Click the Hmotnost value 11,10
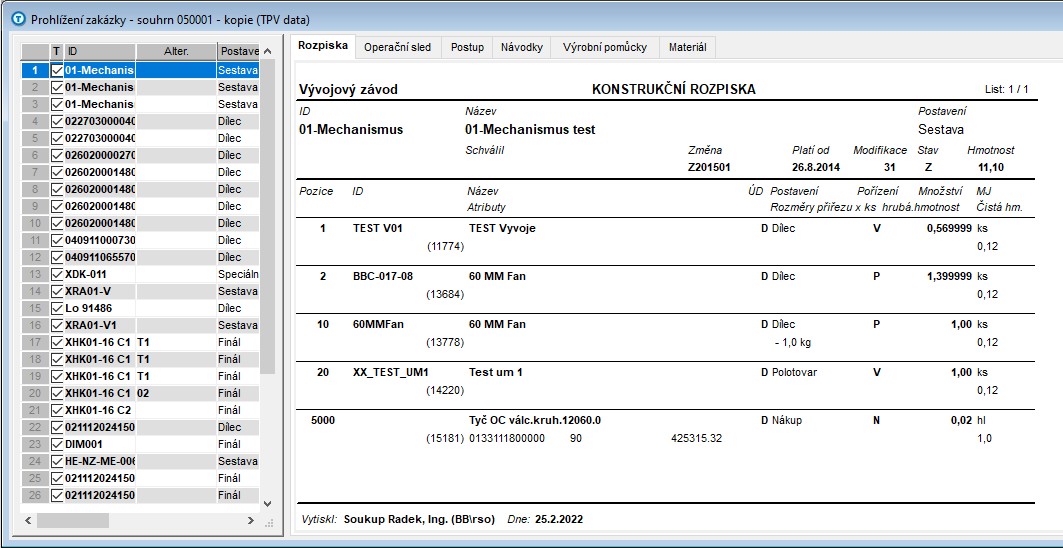1063x548 pixels. (991, 166)
